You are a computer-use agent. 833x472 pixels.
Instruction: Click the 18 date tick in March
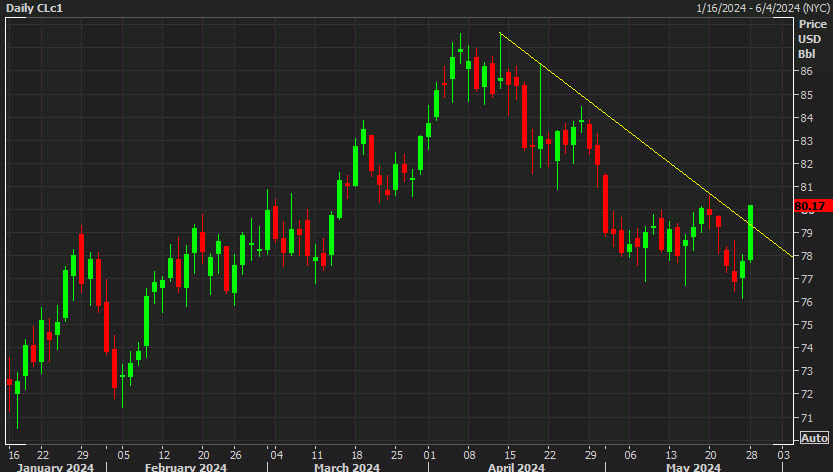coord(356,455)
